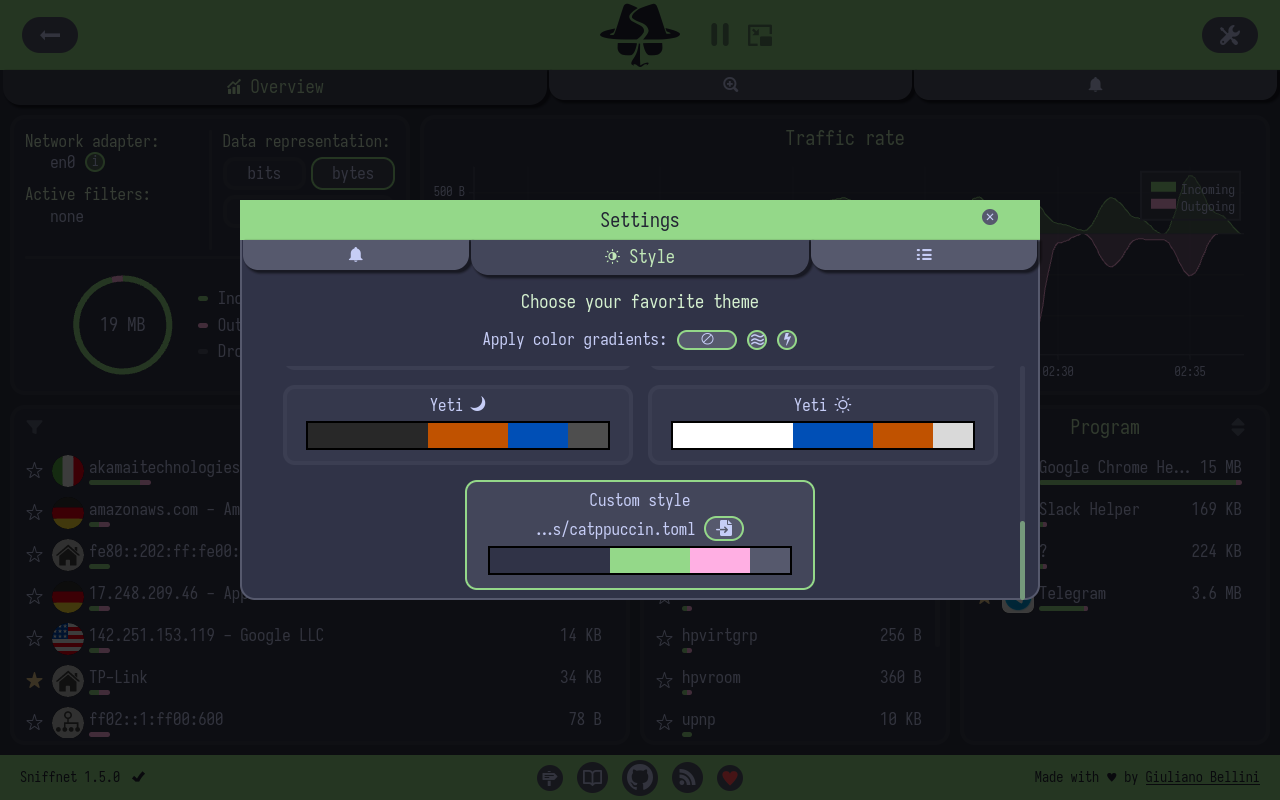Click the Sniffnet 1.5.0 version text
Screen dimensions: 1280x800
coord(70,777)
